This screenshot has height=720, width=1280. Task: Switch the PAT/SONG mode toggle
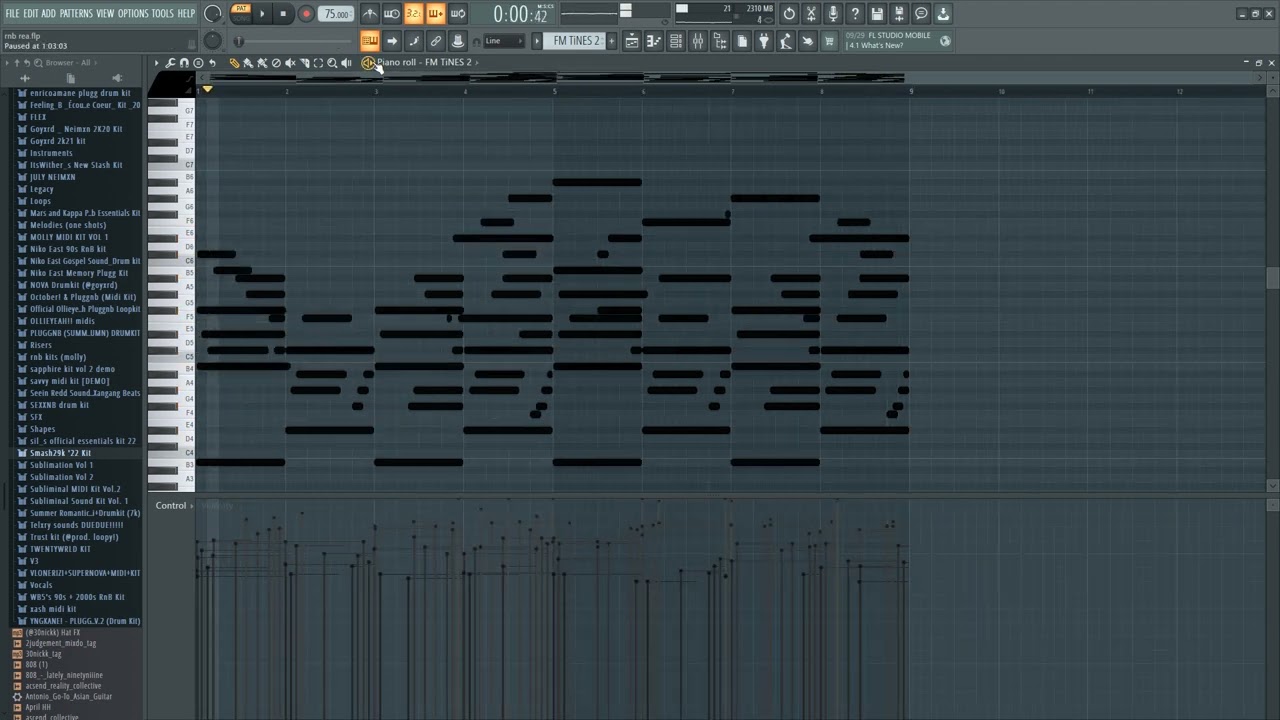(241, 13)
